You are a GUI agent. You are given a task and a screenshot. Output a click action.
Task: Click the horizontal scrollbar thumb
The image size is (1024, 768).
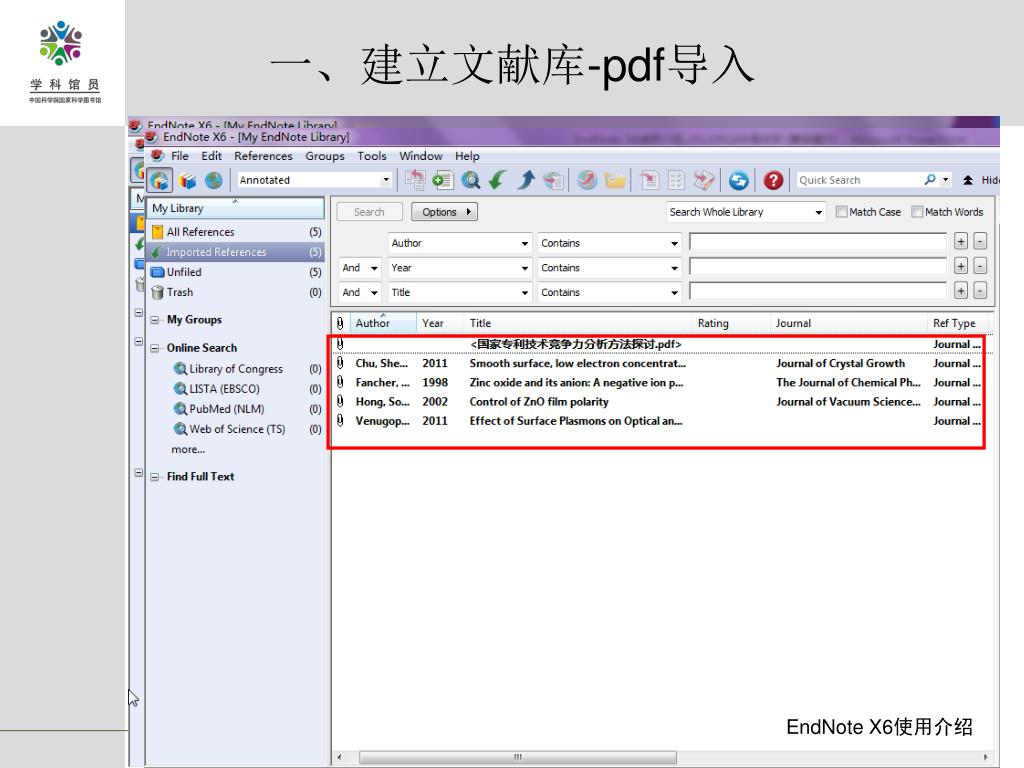point(517,757)
